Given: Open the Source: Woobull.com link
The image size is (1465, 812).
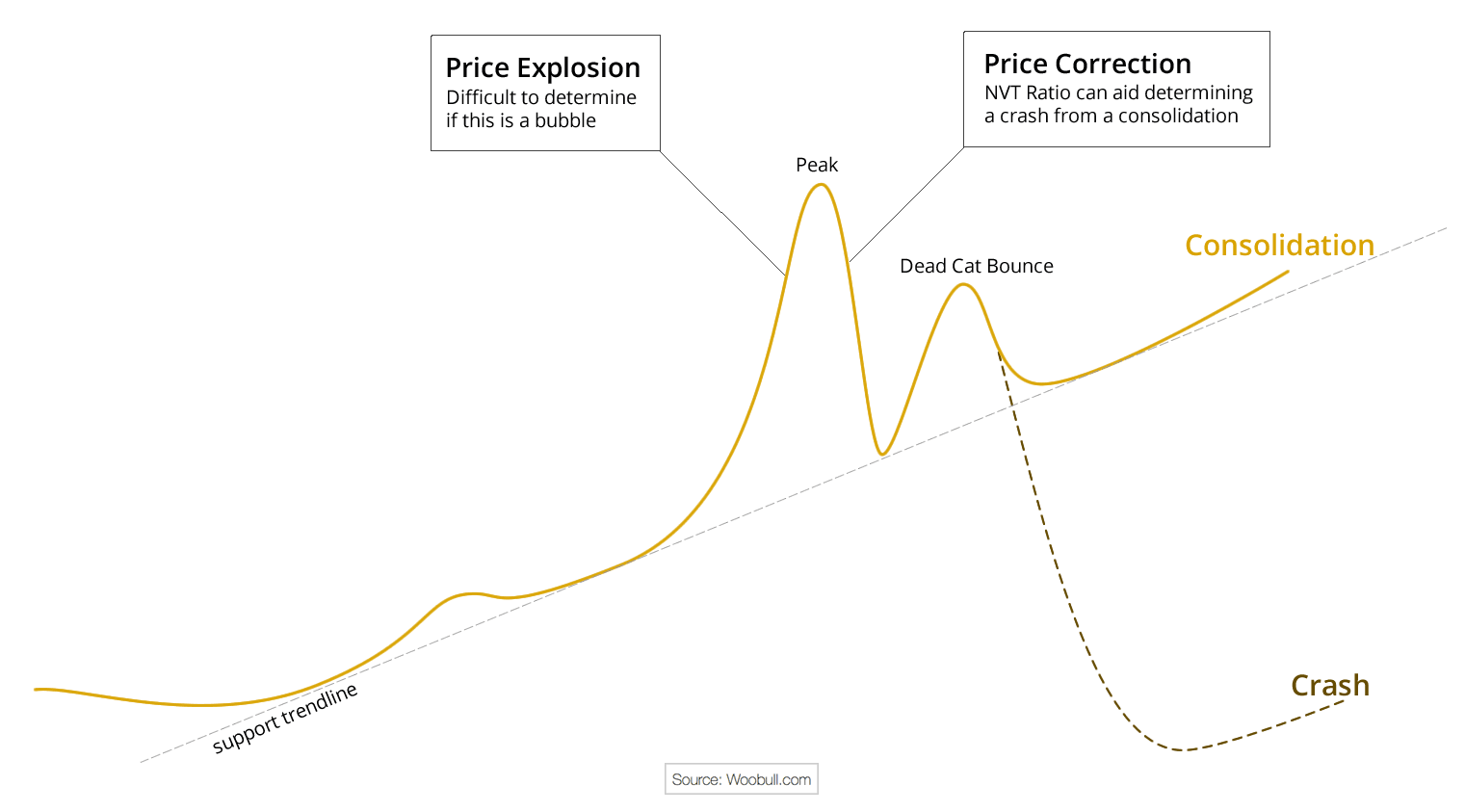Looking at the screenshot, I should pyautogui.click(x=742, y=779).
